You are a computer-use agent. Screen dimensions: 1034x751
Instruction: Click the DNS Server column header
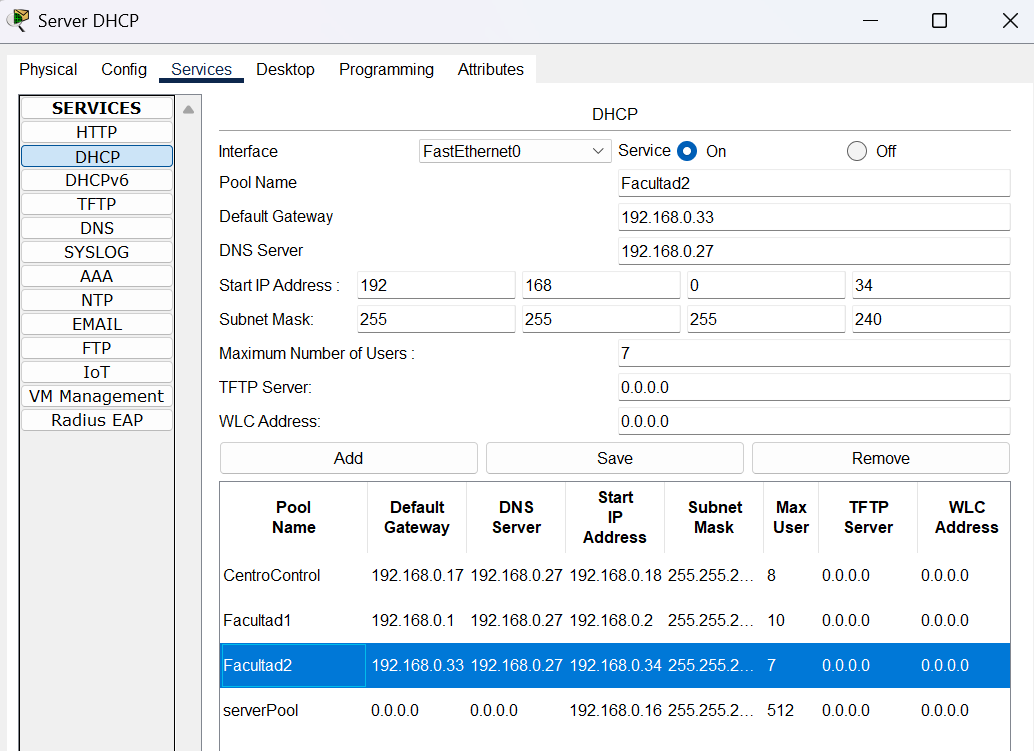516,518
